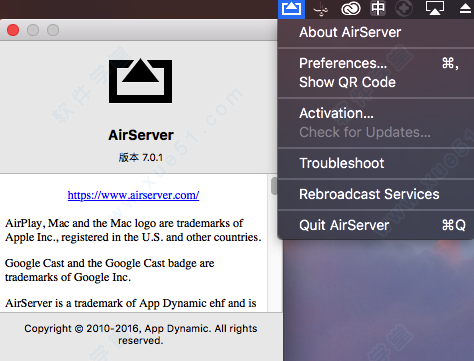Open the AirPlay display menu bar icon
Screen dimensions: 474x361
pos(435,8)
